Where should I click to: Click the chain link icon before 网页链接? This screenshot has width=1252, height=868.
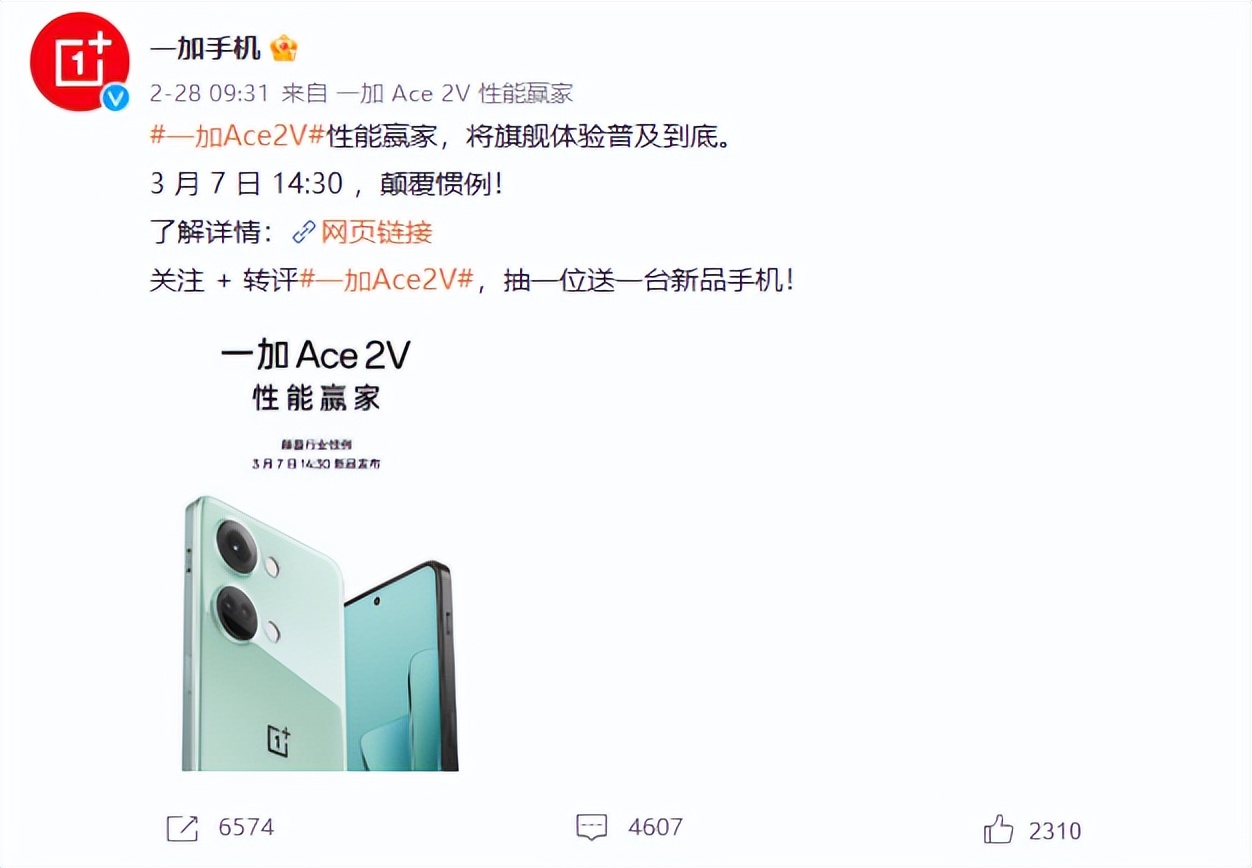click(x=304, y=233)
